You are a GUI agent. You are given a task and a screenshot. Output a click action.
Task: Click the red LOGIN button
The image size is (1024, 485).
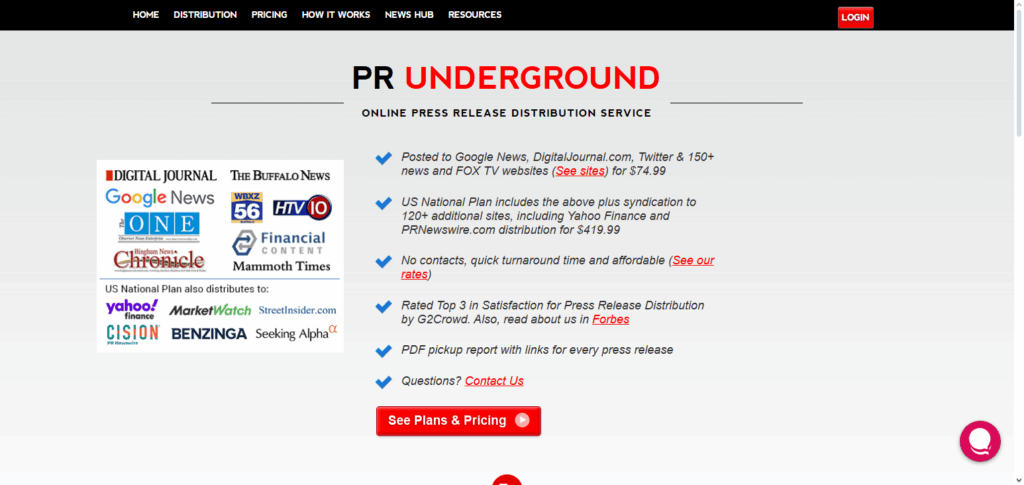click(856, 18)
